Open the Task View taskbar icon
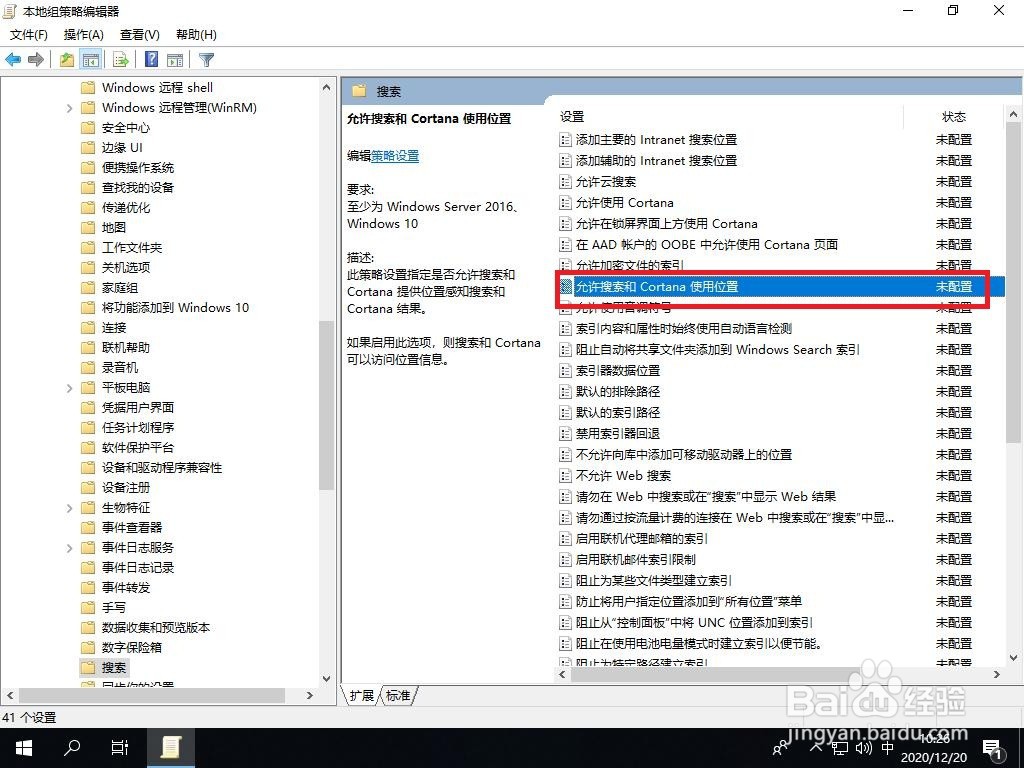This screenshot has width=1024, height=768. pyautogui.click(x=120, y=748)
